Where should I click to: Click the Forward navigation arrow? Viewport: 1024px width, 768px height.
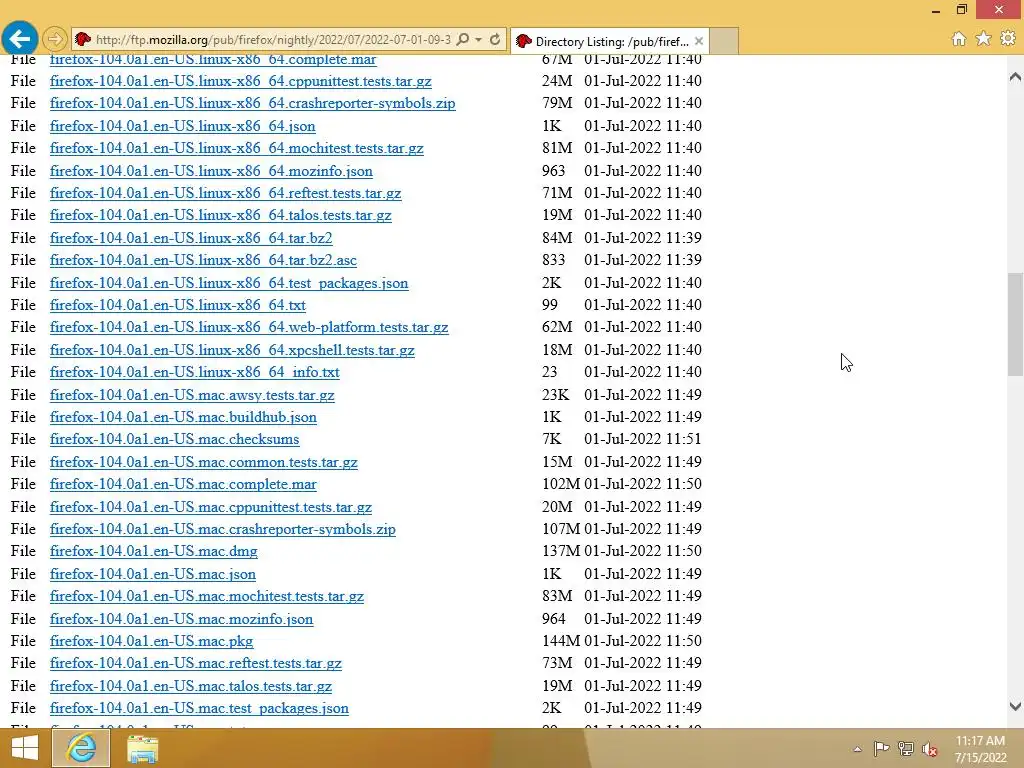pyautogui.click(x=55, y=40)
